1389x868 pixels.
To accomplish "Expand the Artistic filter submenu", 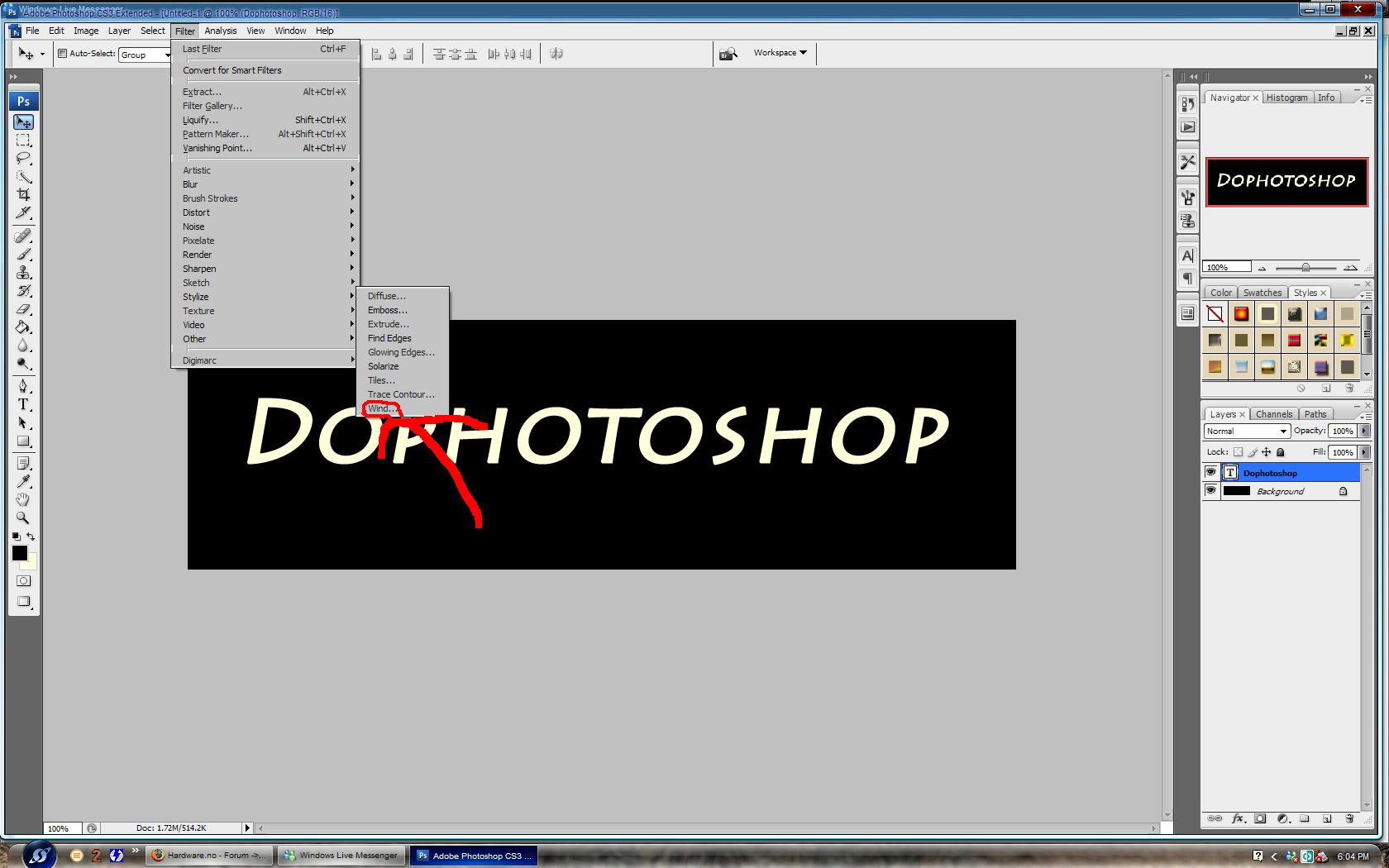I will [265, 170].
